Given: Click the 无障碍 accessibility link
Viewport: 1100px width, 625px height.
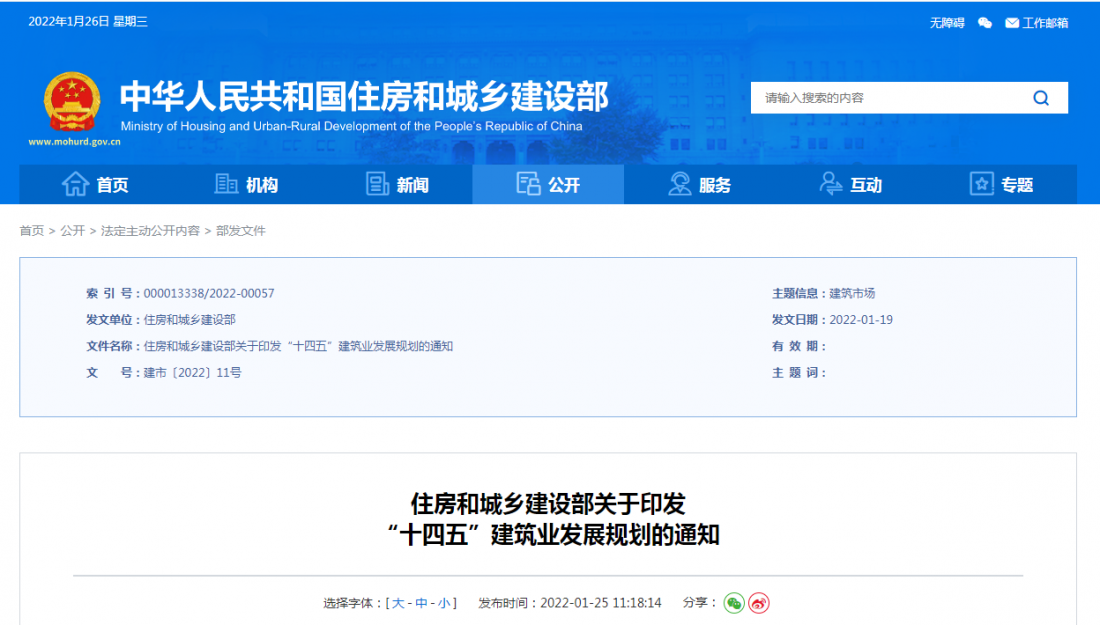Looking at the screenshot, I should tap(947, 23).
